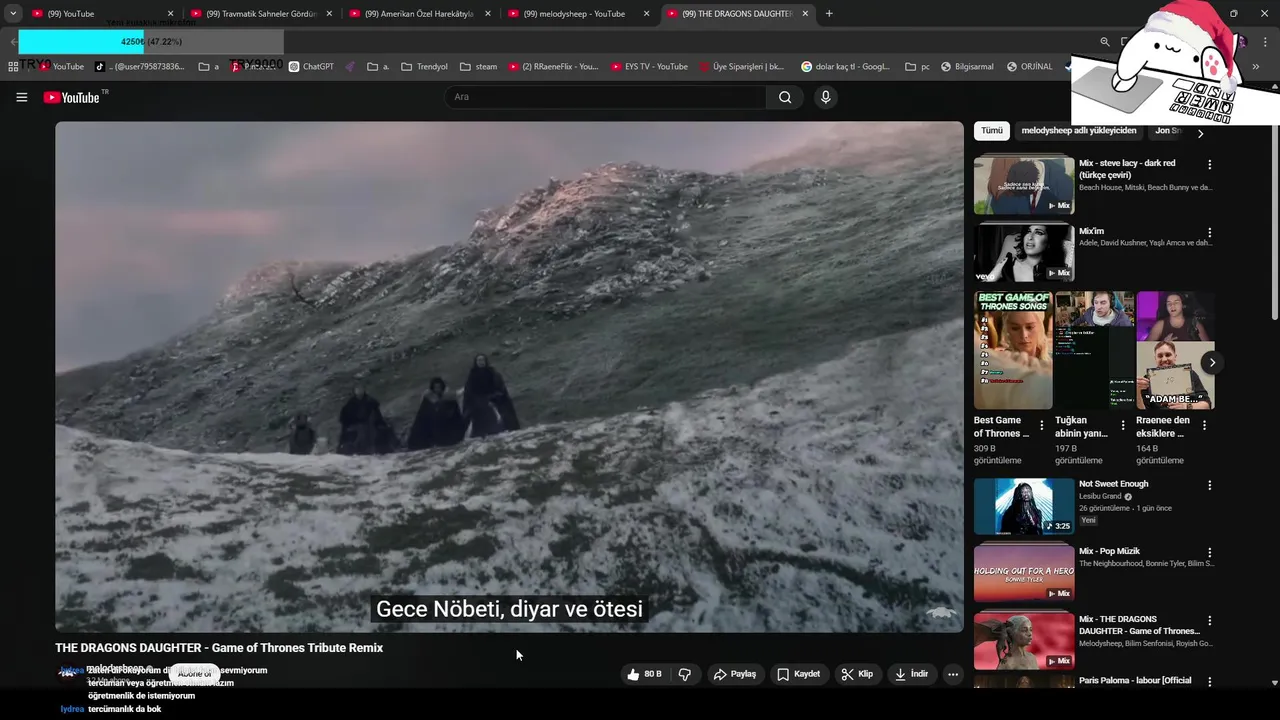1280x720 pixels.
Task: Download the video with İndir
Action: (x=911, y=674)
